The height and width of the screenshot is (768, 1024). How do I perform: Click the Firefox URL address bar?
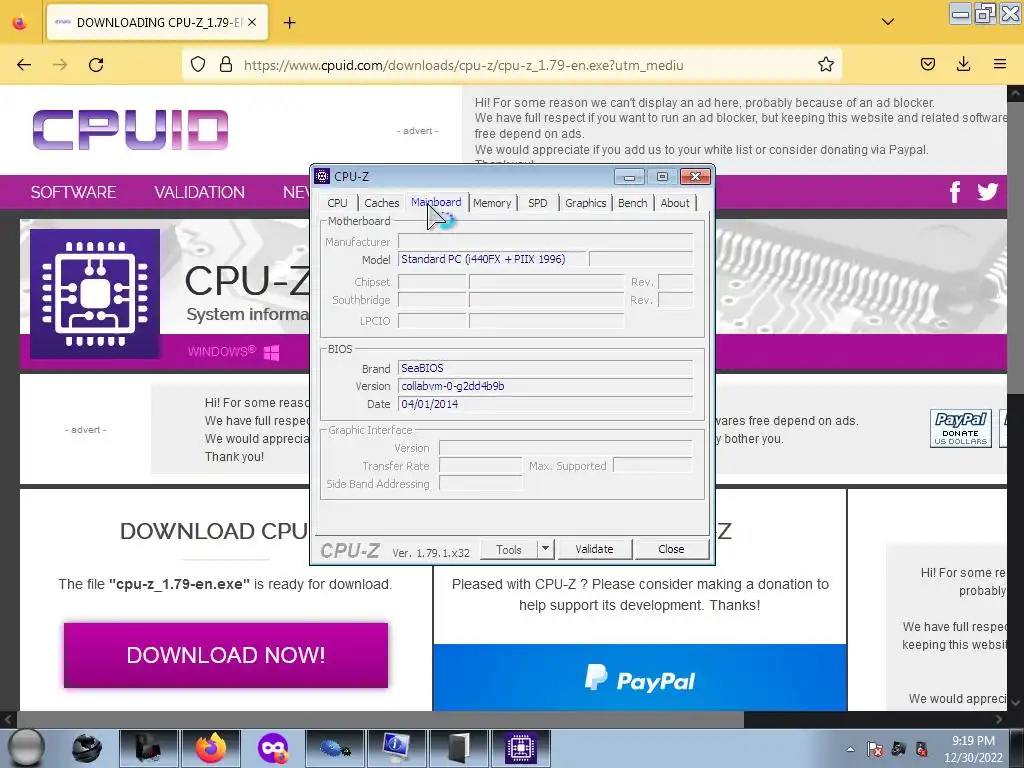coord(511,65)
